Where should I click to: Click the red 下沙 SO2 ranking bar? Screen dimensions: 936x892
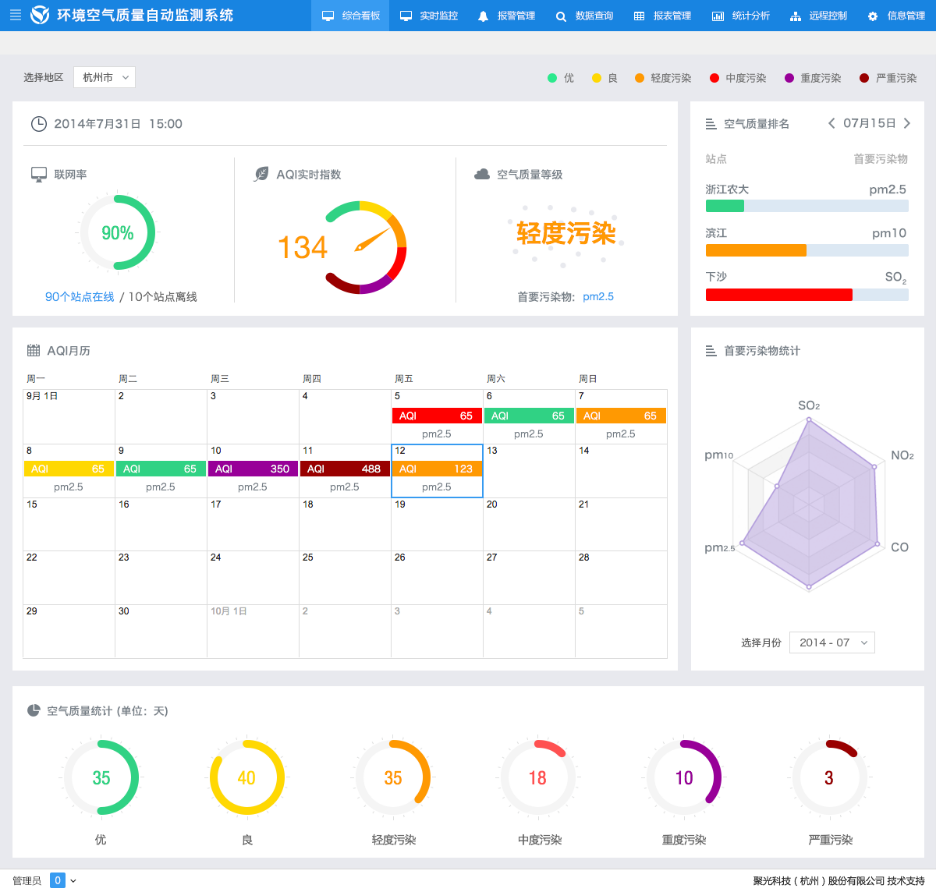[779, 295]
